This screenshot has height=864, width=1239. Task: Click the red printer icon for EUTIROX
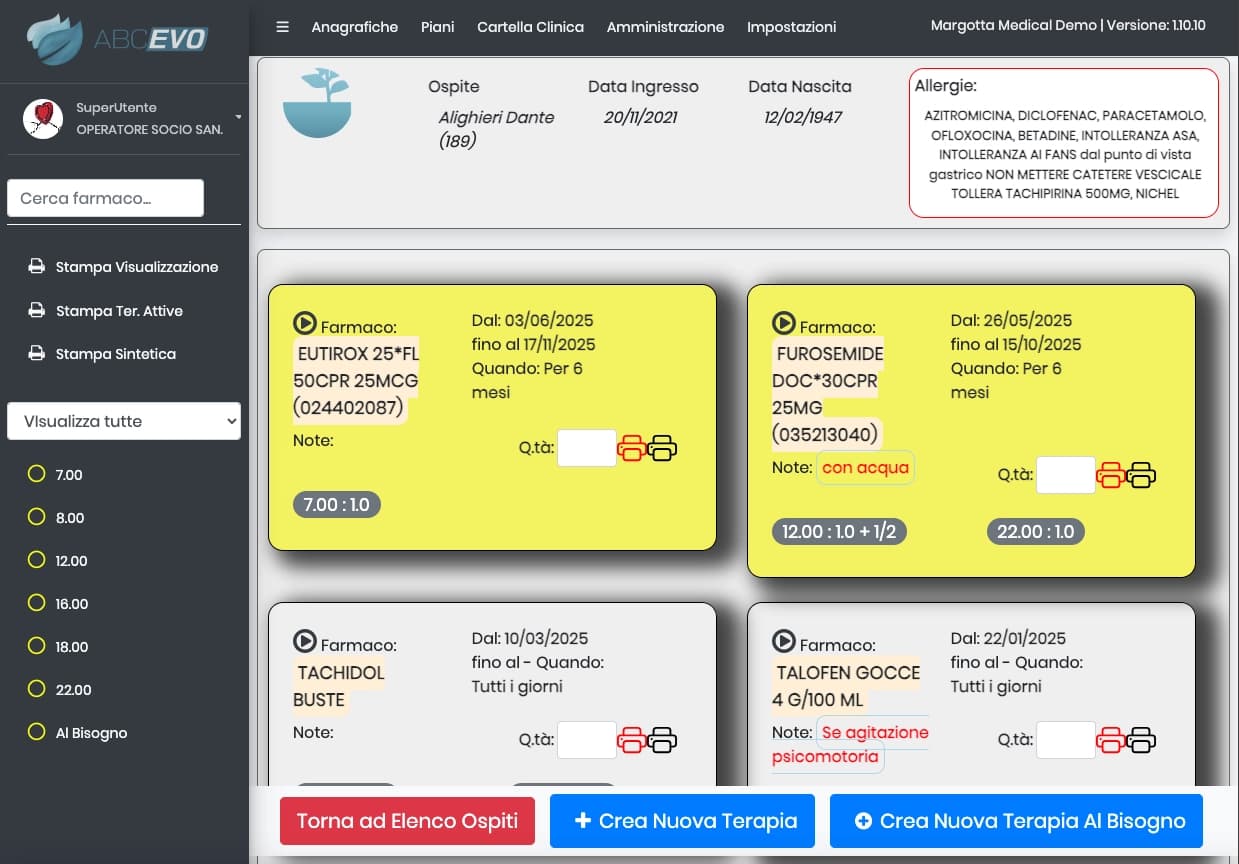click(x=631, y=449)
